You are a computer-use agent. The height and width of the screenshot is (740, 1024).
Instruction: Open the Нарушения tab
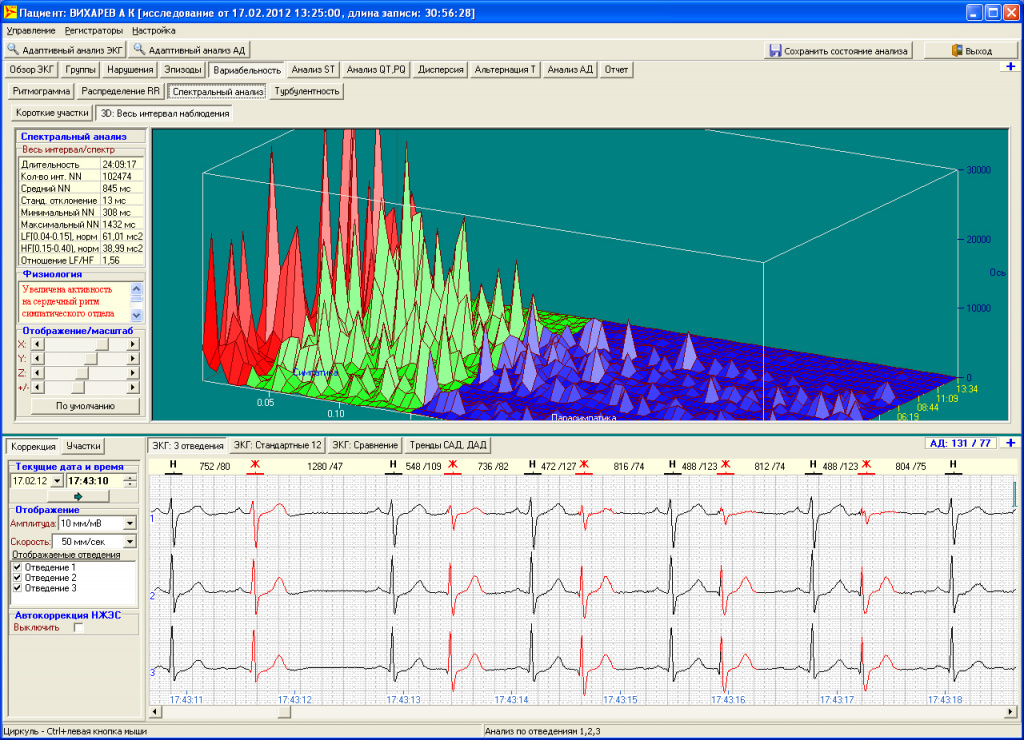point(130,69)
